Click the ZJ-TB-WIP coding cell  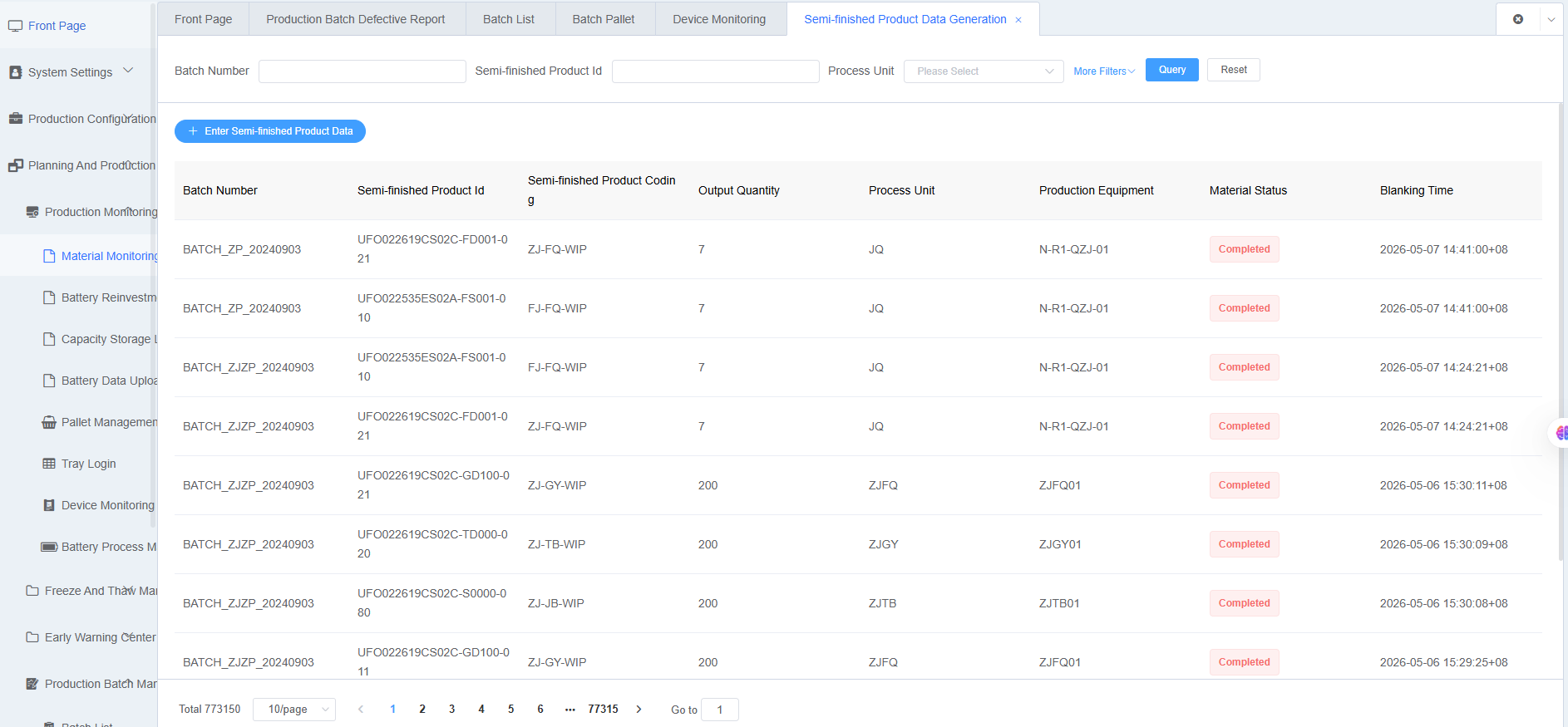pyautogui.click(x=556, y=544)
